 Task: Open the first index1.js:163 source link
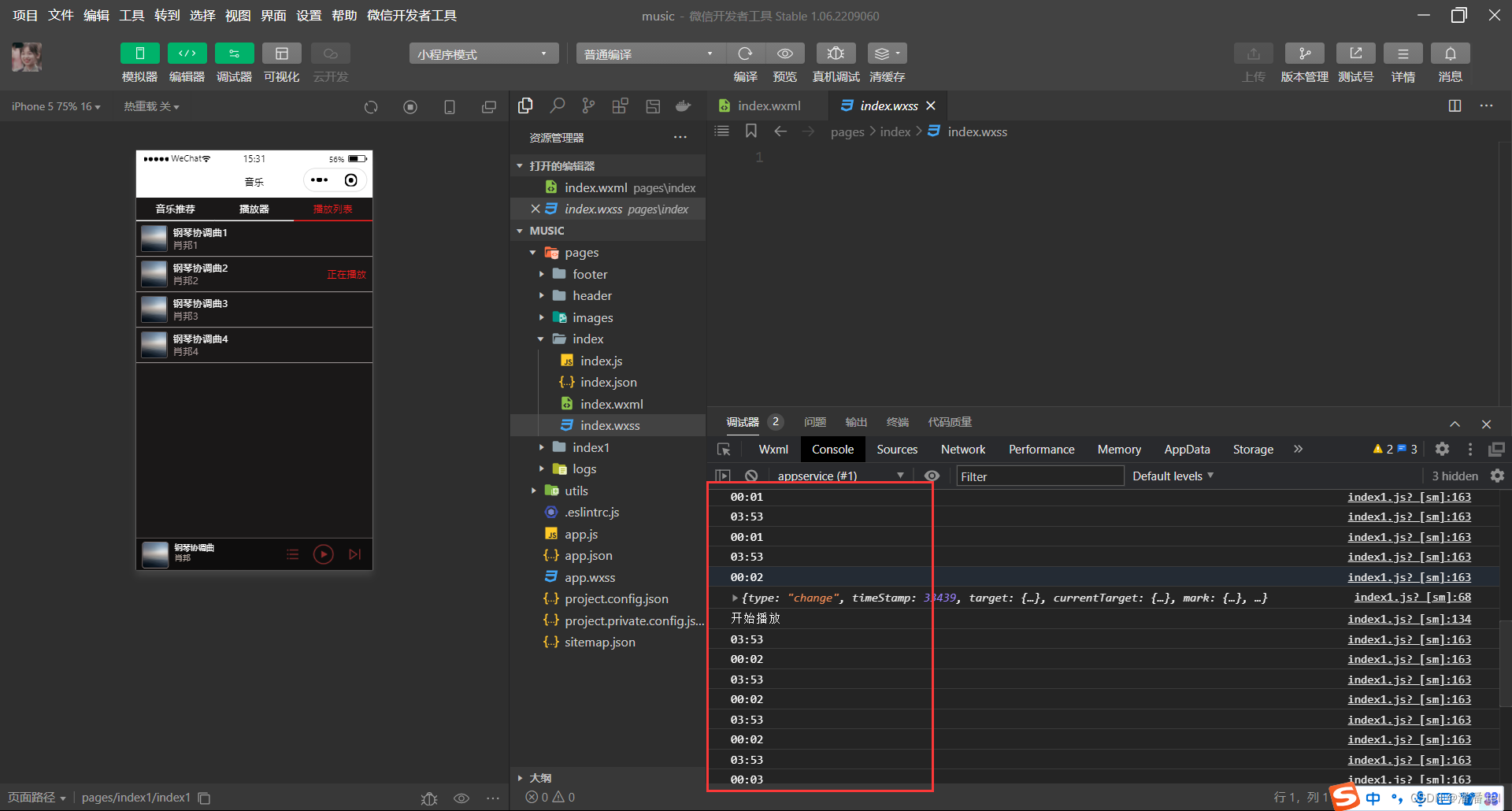(1409, 497)
